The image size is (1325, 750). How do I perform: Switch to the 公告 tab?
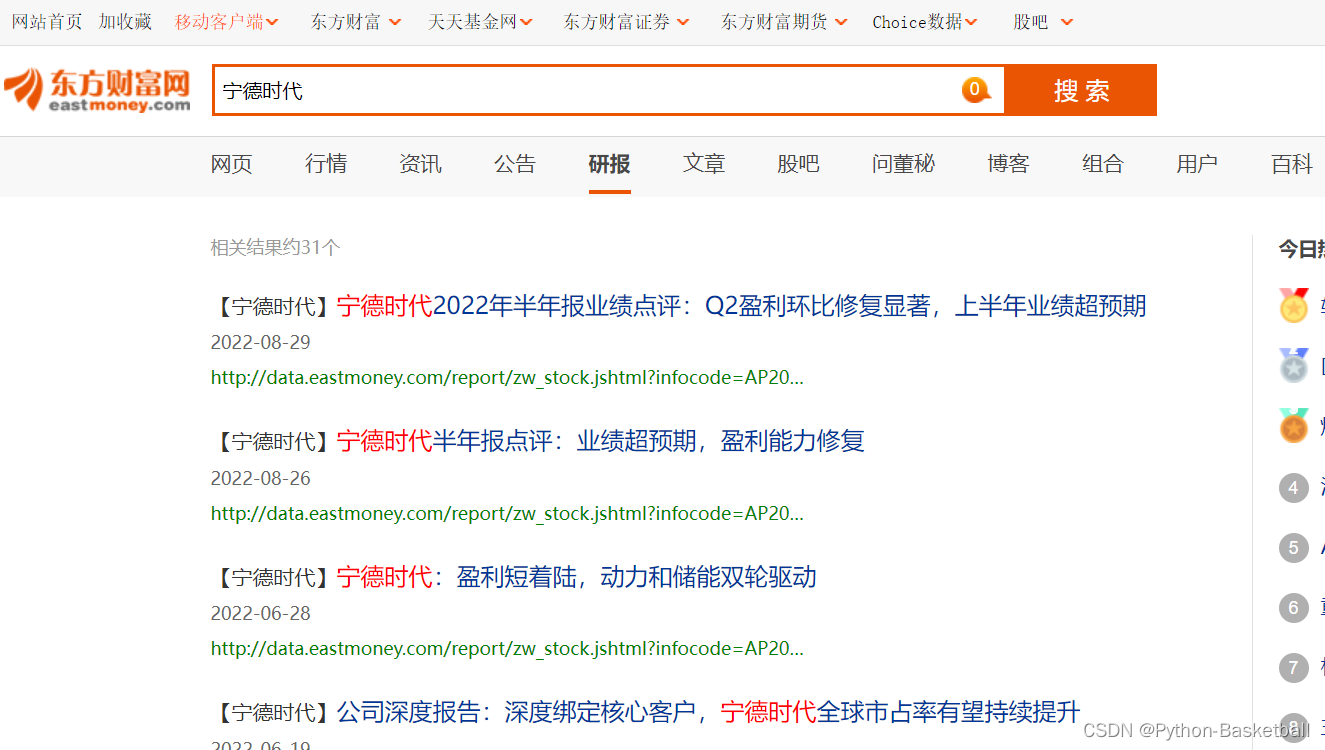point(515,164)
